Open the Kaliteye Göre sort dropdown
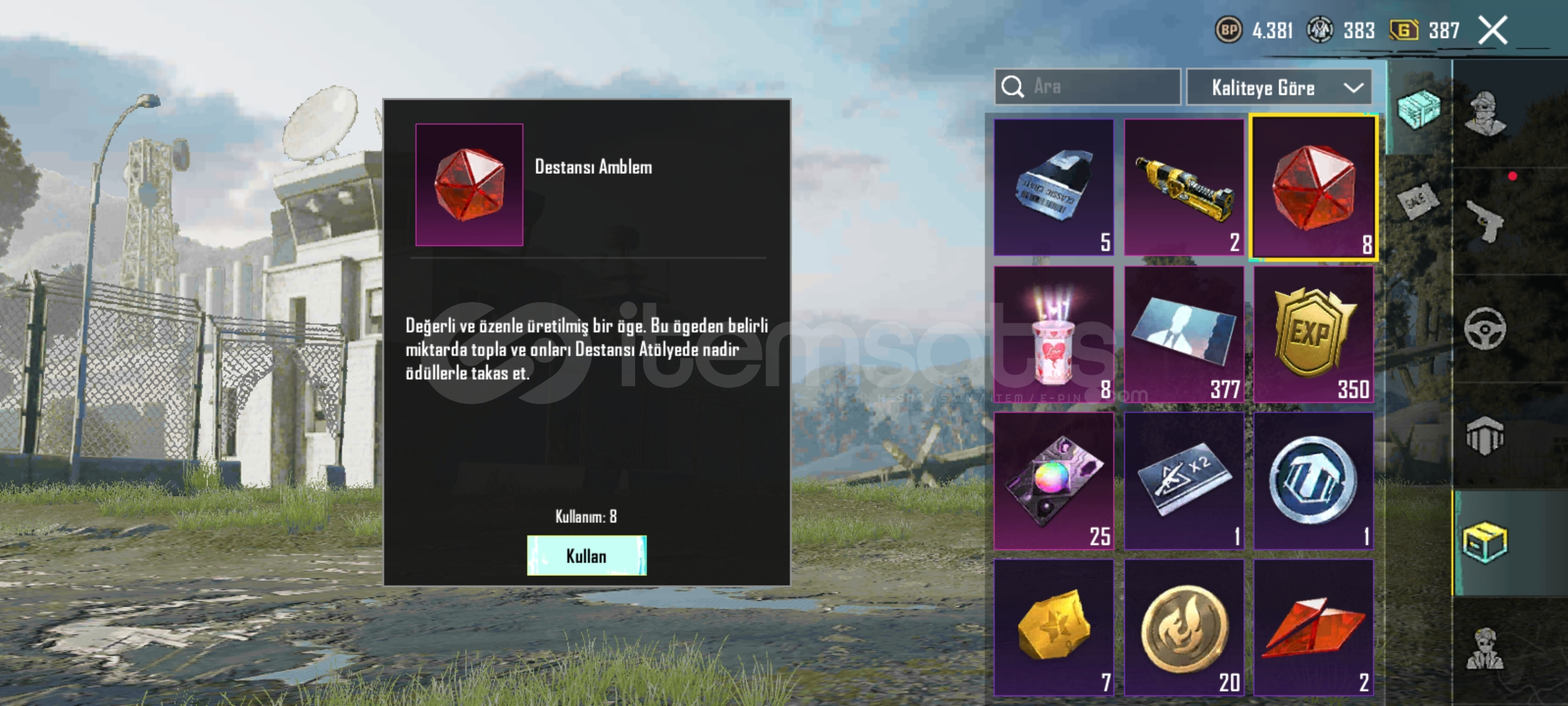 pyautogui.click(x=1279, y=87)
